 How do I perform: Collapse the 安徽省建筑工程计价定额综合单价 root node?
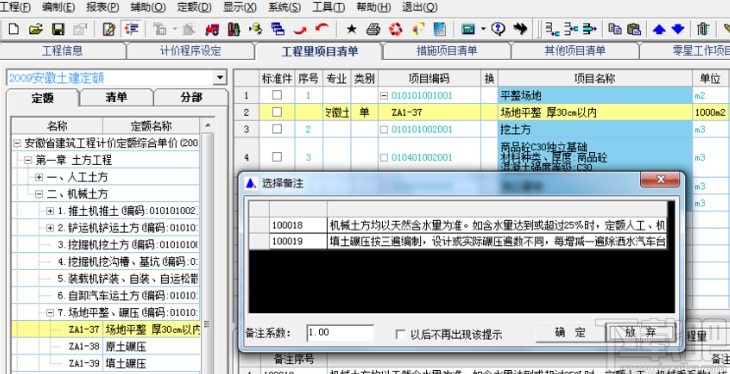tap(17, 143)
